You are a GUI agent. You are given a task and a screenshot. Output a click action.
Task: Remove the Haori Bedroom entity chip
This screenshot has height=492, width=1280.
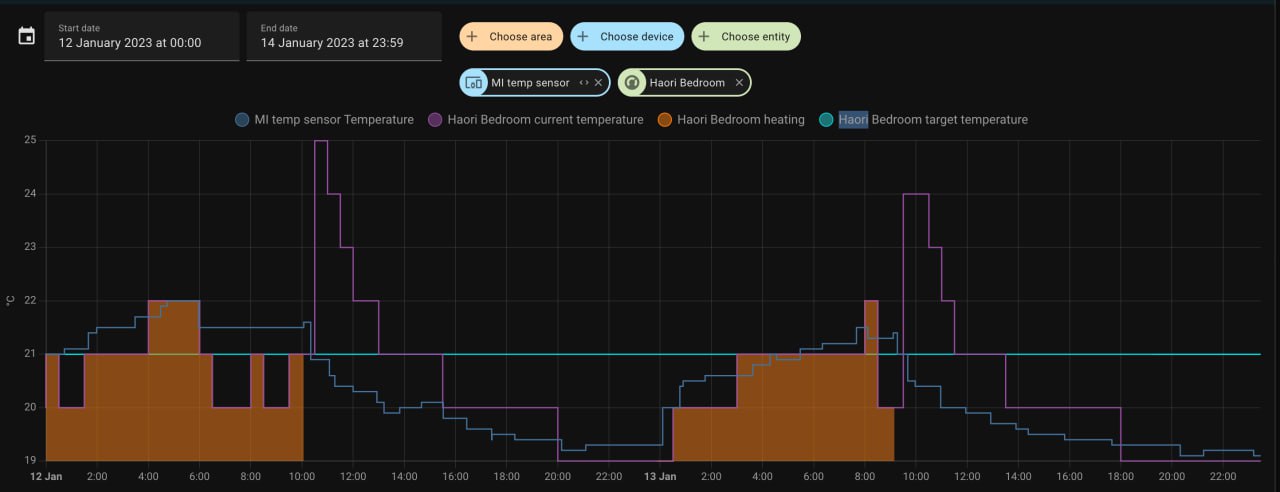click(739, 83)
